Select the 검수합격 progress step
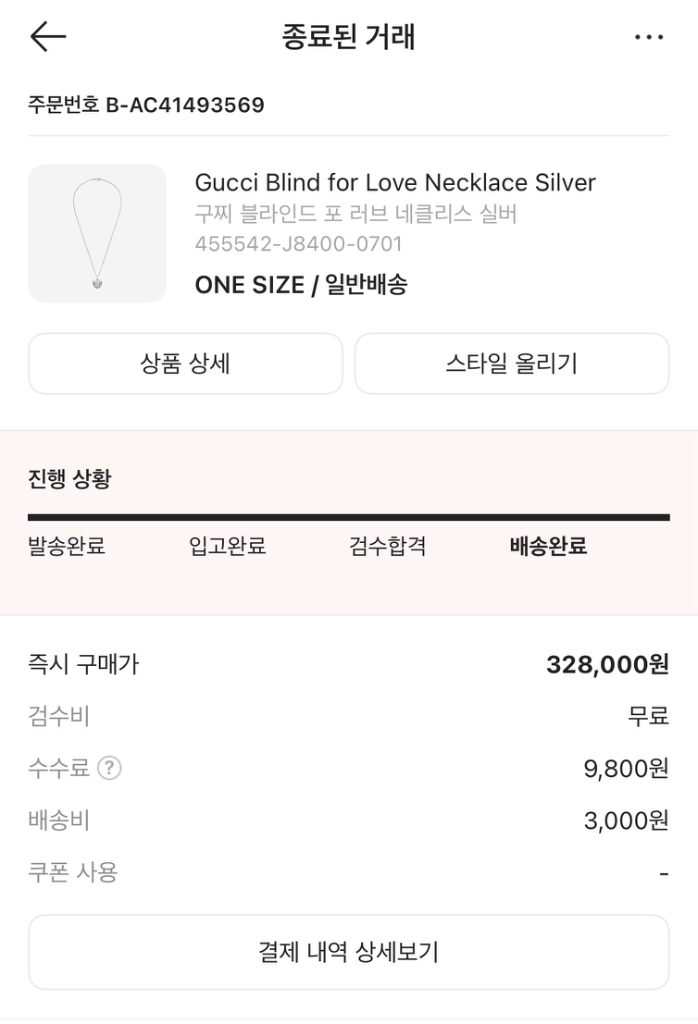The height and width of the screenshot is (1024, 698). 387,547
